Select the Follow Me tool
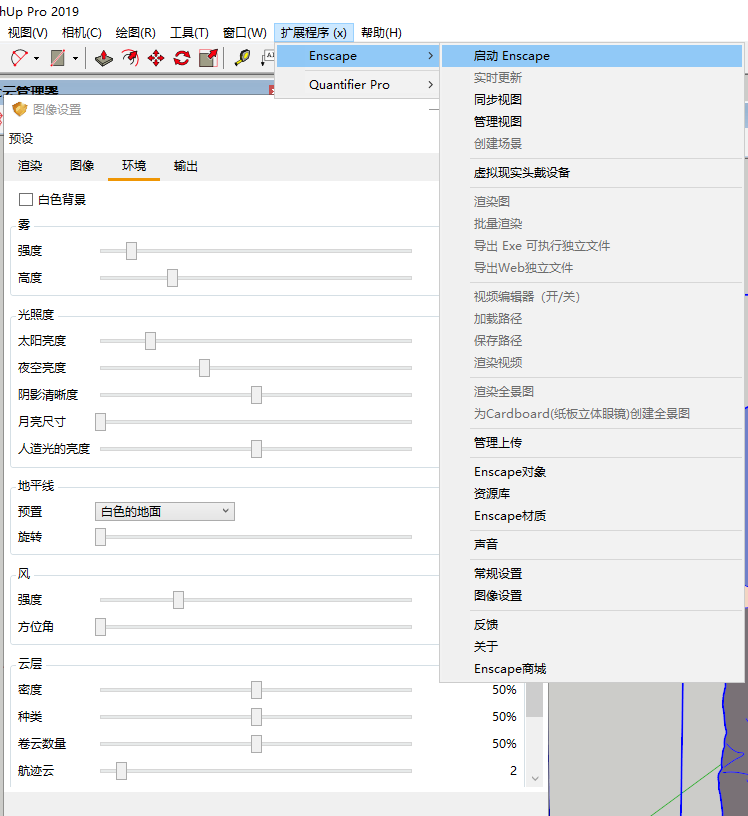The height and width of the screenshot is (816, 748). click(x=130, y=58)
